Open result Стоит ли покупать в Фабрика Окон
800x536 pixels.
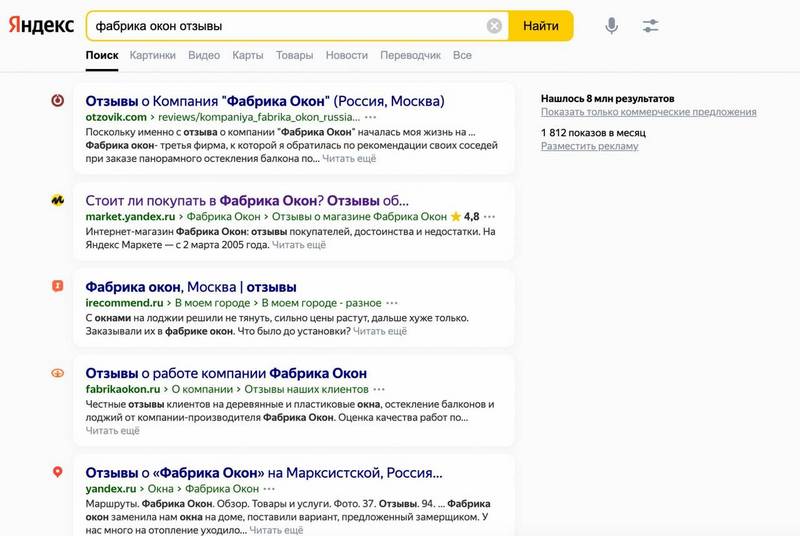(x=247, y=200)
